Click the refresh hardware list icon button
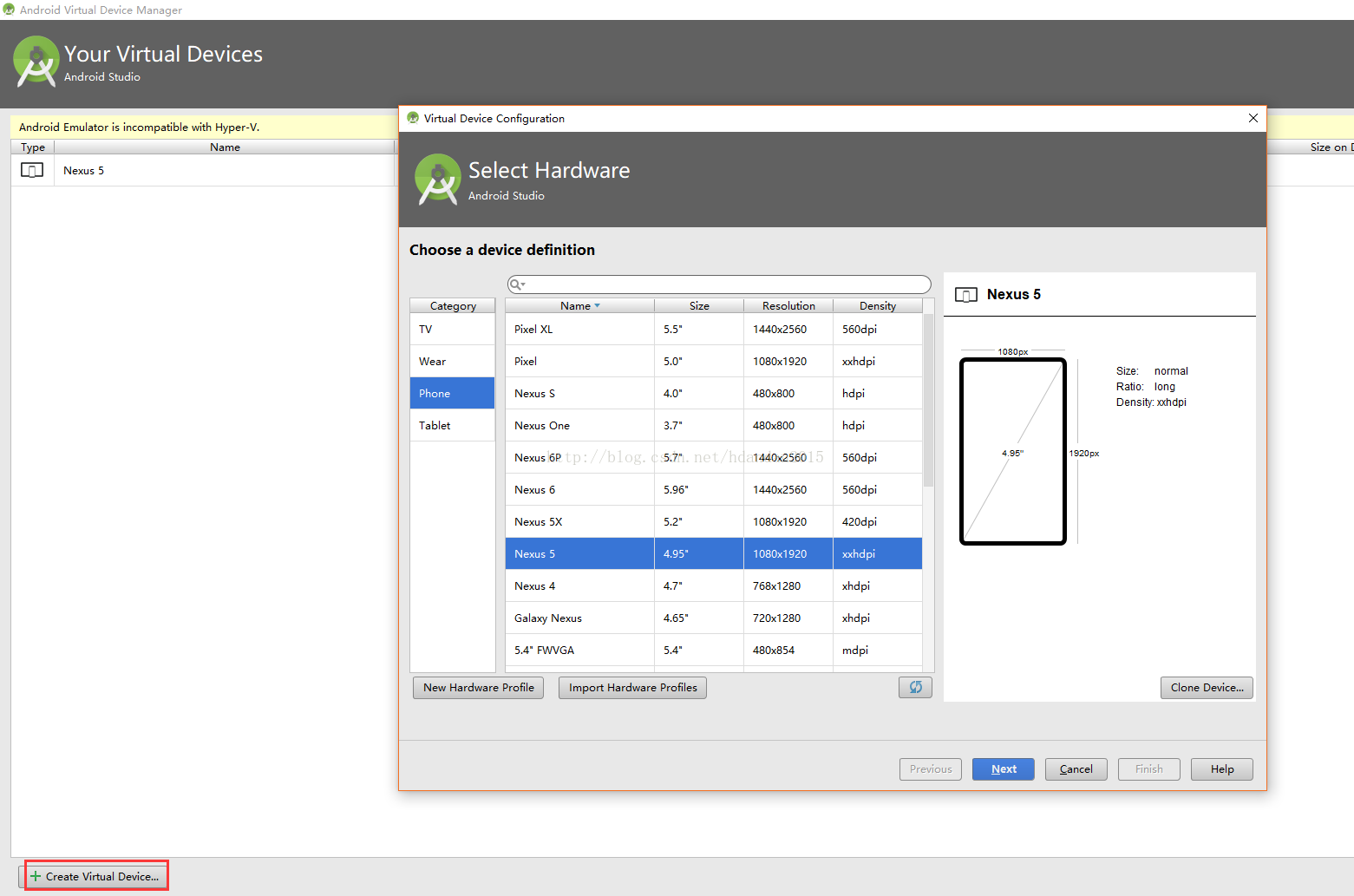1354x896 pixels. [915, 687]
